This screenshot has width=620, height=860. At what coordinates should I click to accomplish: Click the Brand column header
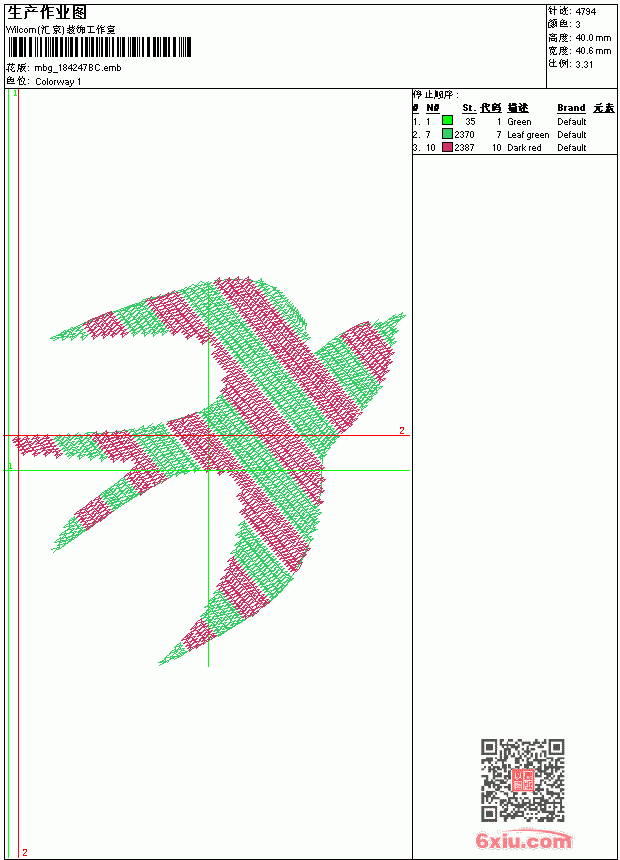571,108
